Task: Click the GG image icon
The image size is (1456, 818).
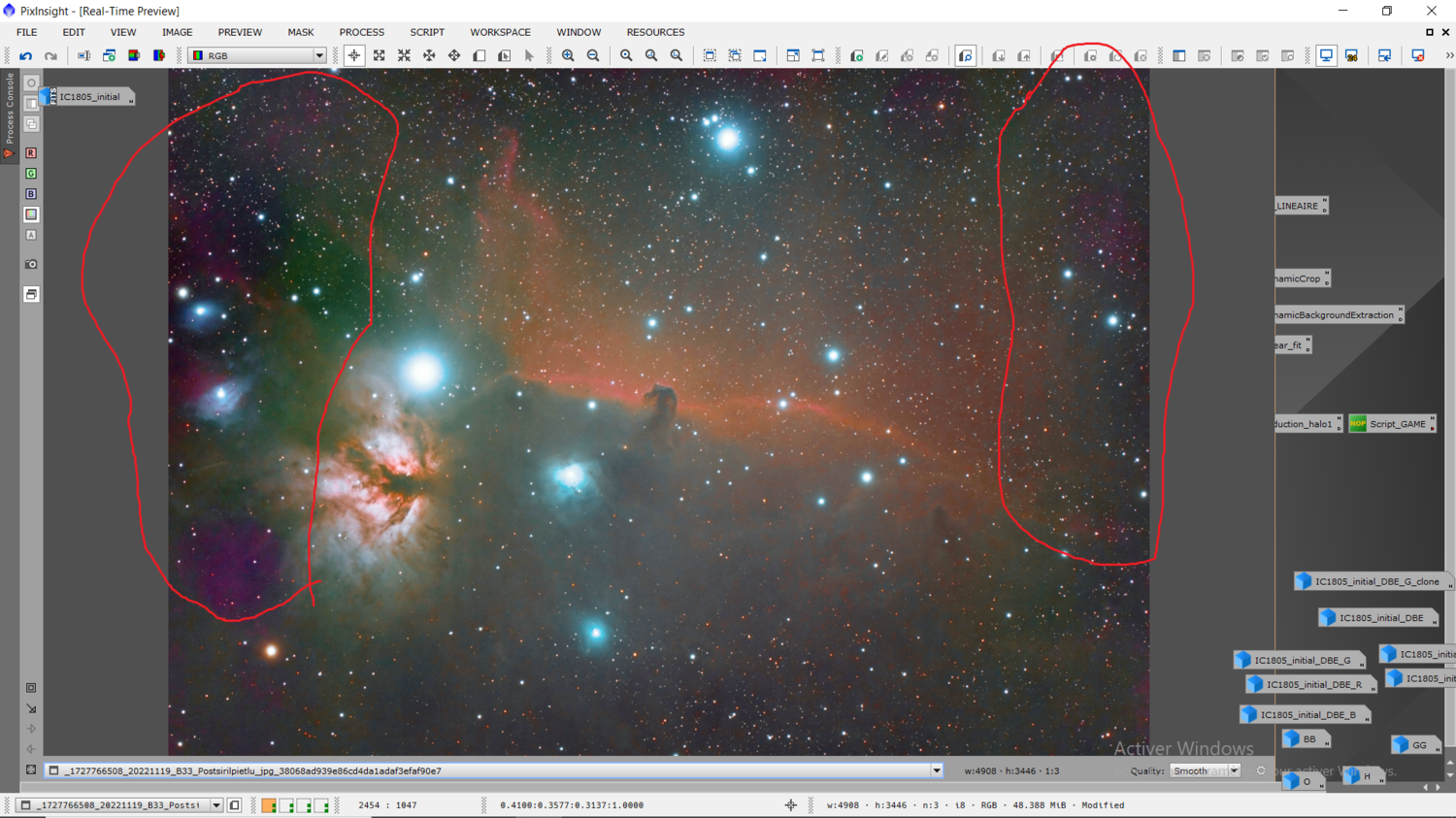Action: click(x=1415, y=745)
